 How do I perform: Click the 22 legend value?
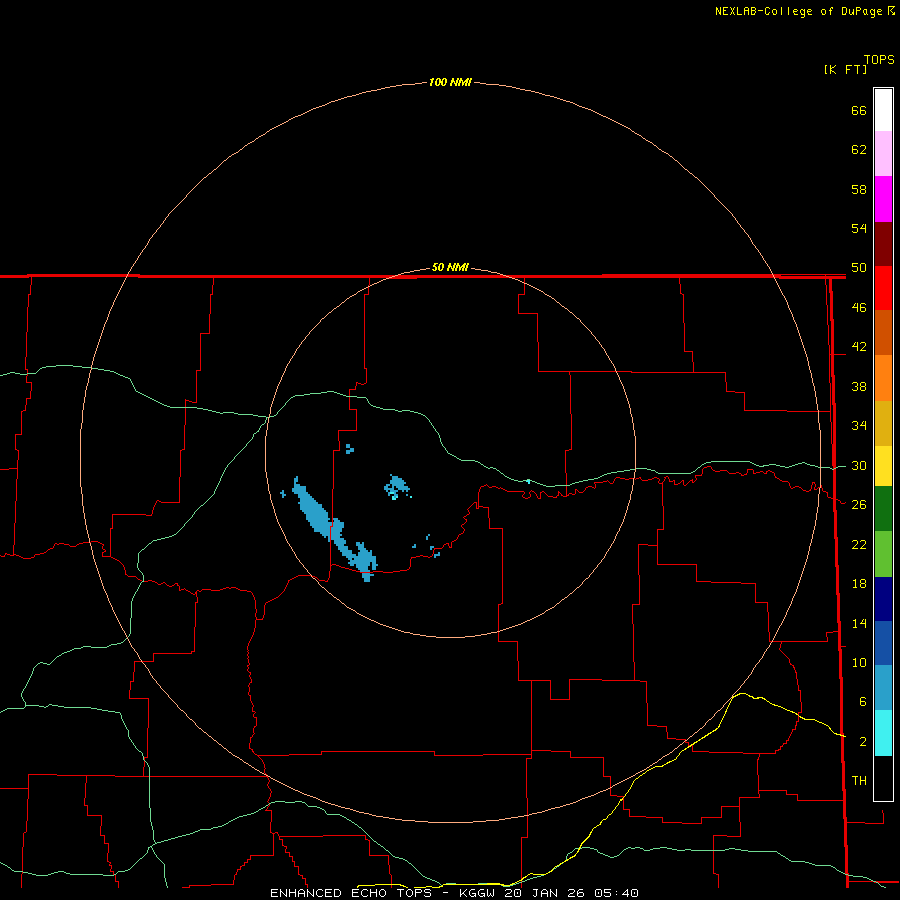(859, 544)
